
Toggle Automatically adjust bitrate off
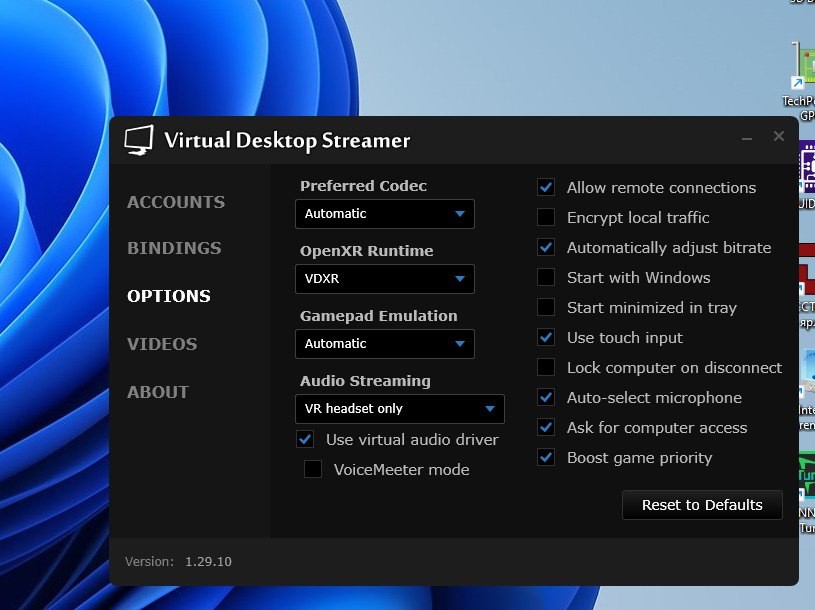coord(546,247)
